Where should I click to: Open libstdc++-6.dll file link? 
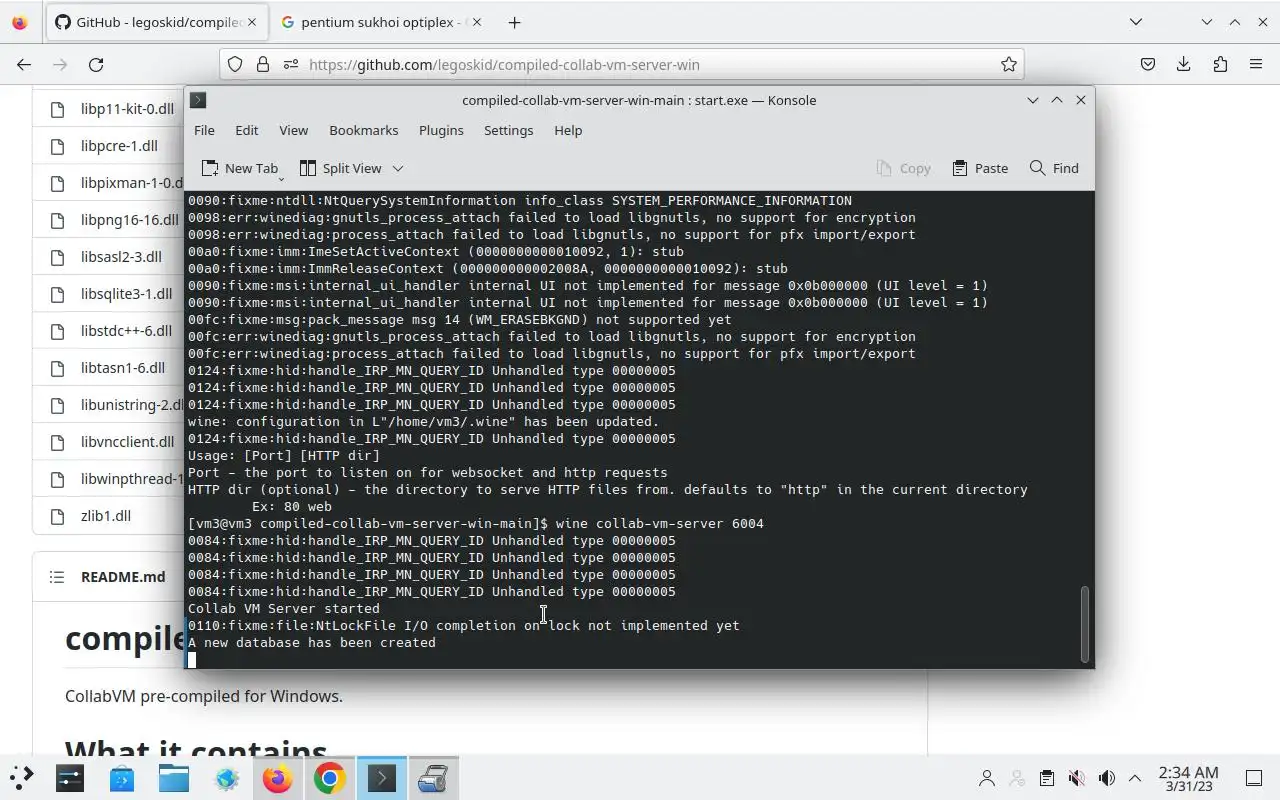tap(126, 330)
